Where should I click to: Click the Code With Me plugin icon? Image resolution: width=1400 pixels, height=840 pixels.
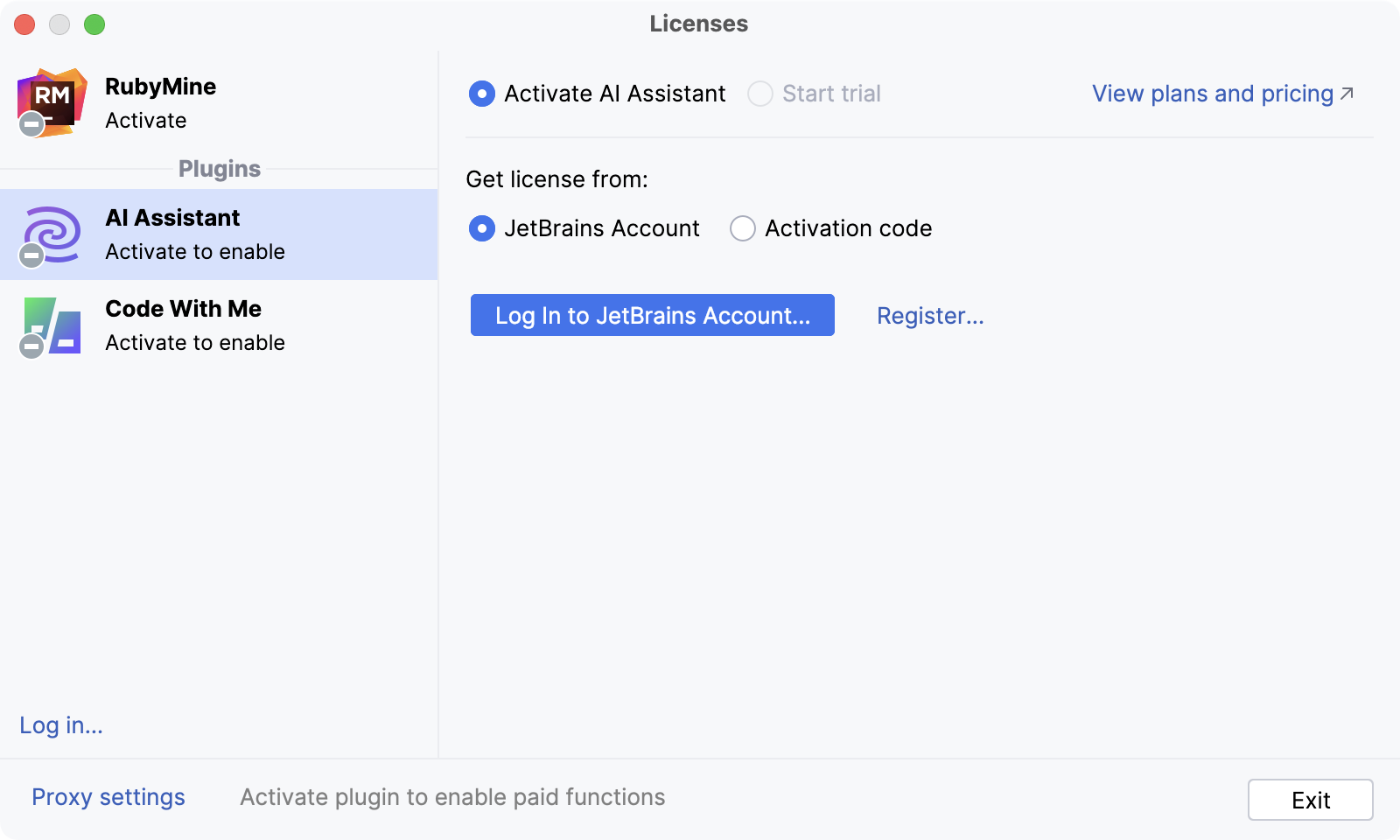52,324
